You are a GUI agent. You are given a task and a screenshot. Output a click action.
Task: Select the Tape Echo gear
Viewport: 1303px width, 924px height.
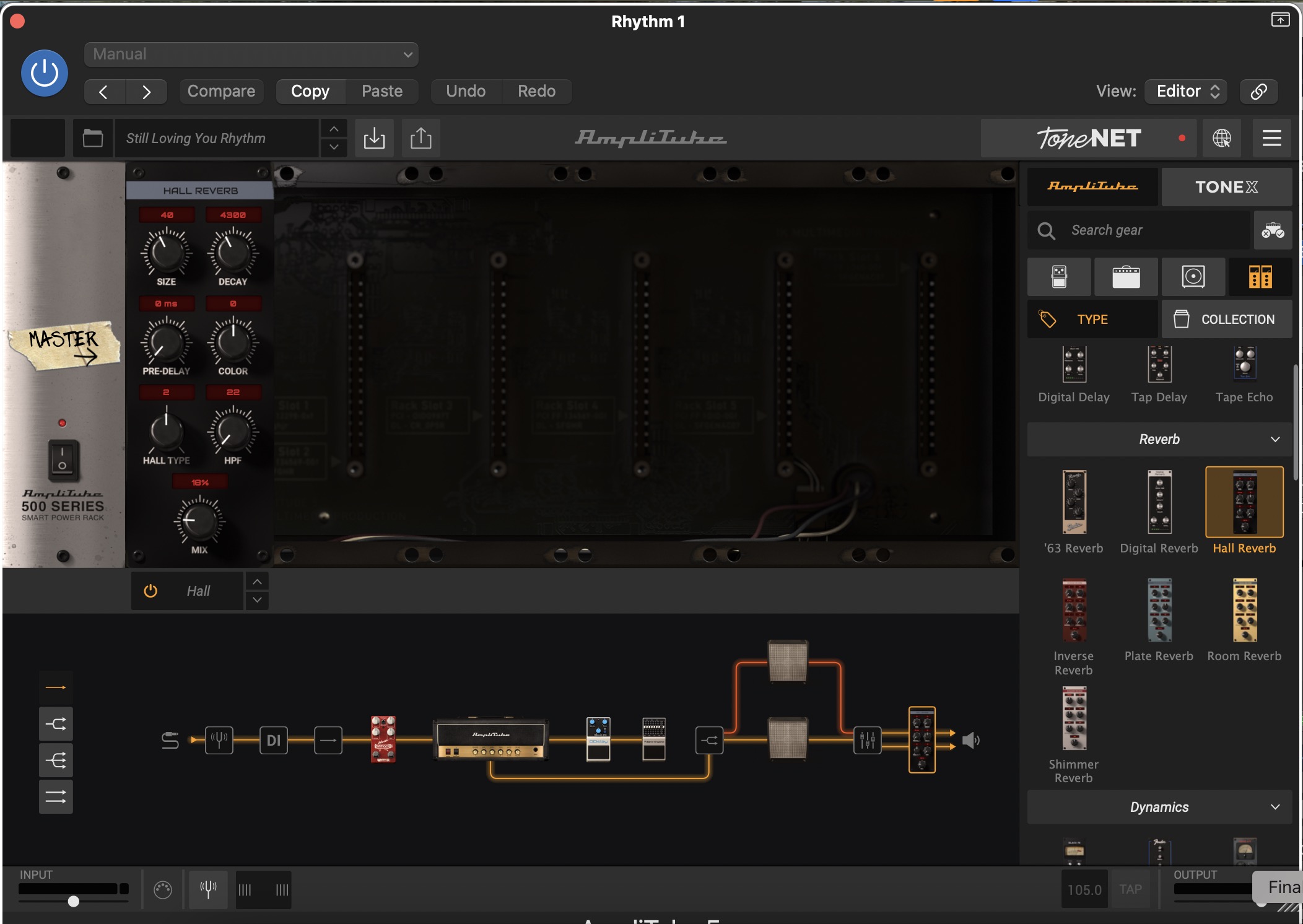[1244, 375]
